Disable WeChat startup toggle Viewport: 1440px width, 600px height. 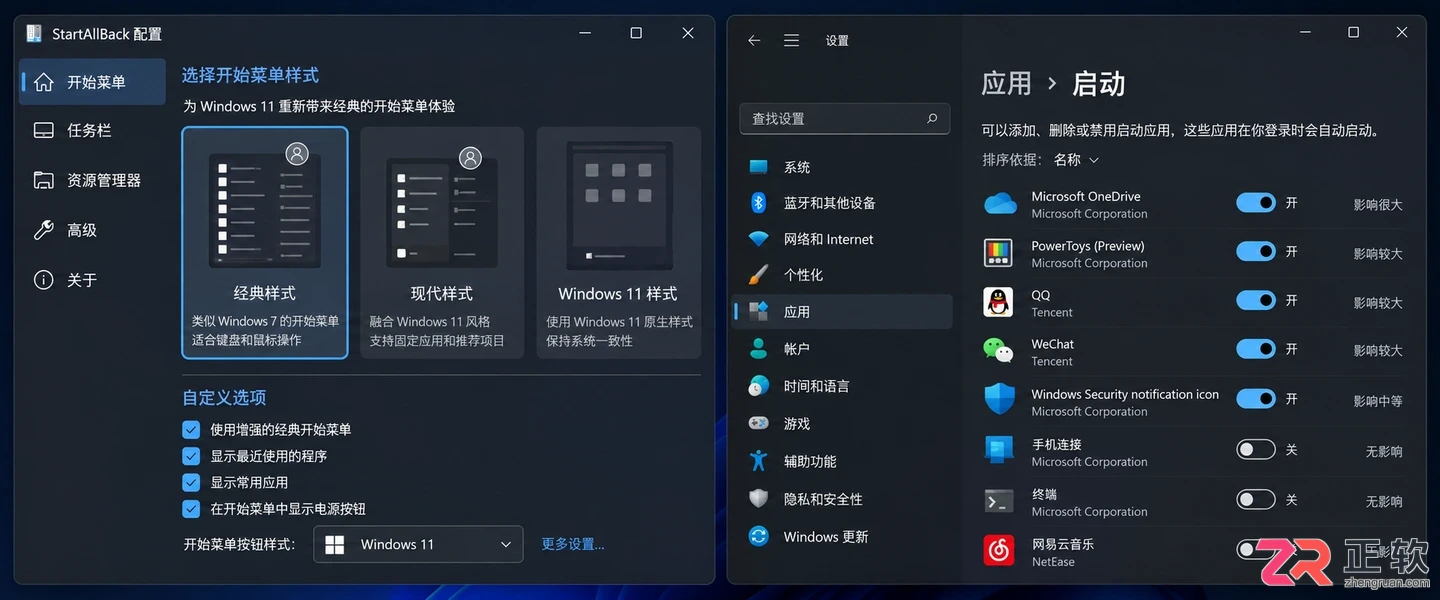(x=1256, y=349)
